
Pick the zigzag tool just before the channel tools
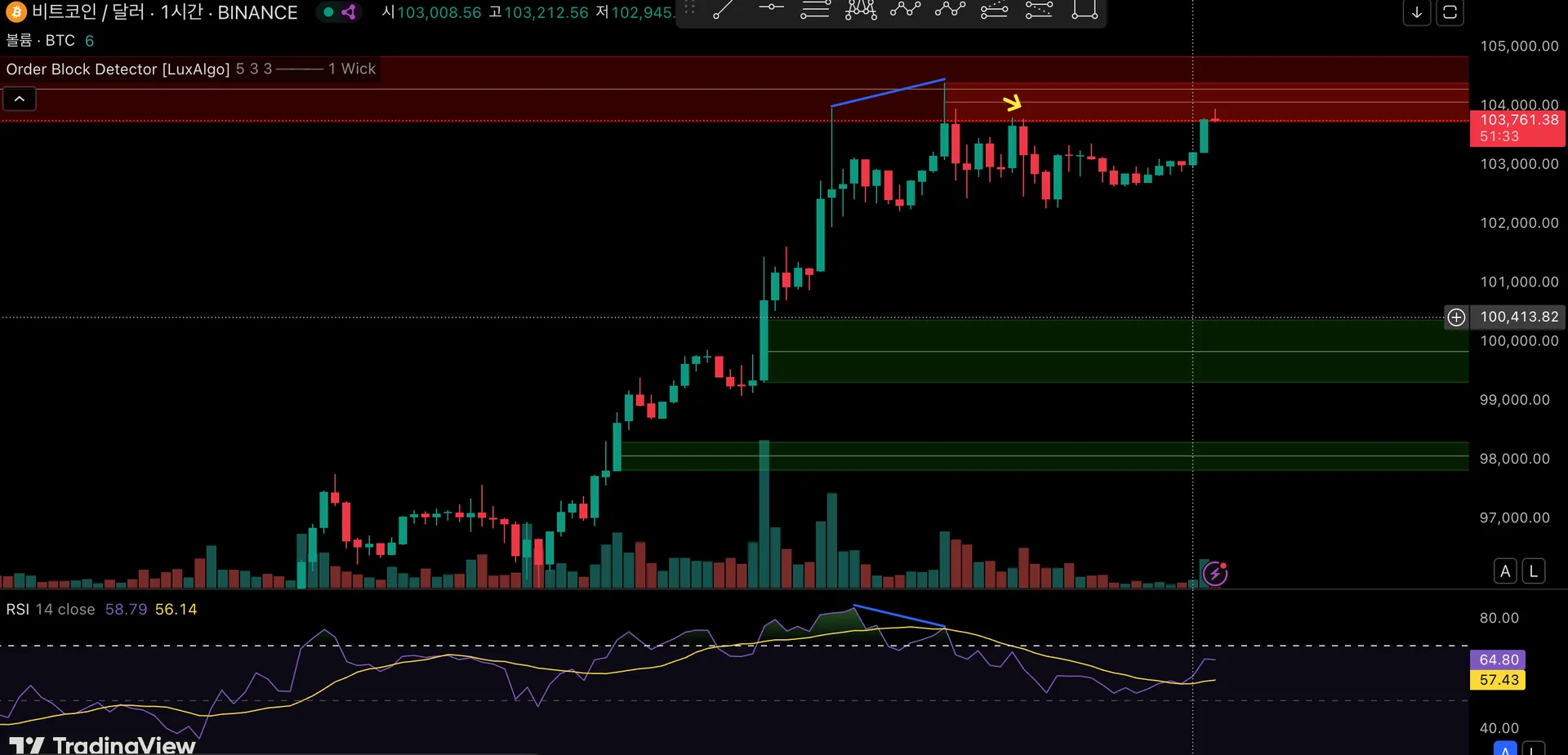click(x=950, y=10)
